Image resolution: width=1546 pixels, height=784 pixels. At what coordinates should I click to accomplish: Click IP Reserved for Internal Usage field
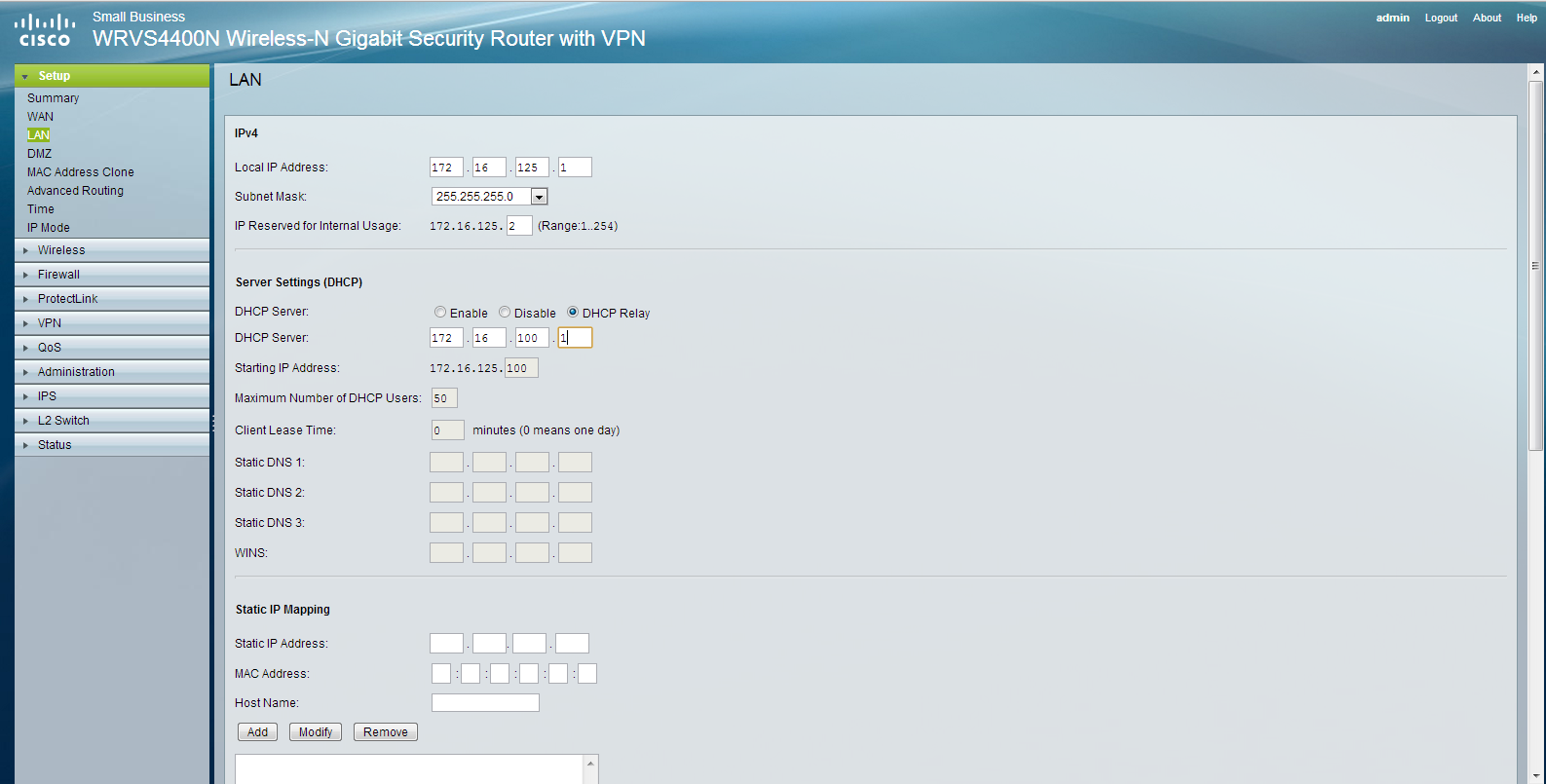(519, 226)
